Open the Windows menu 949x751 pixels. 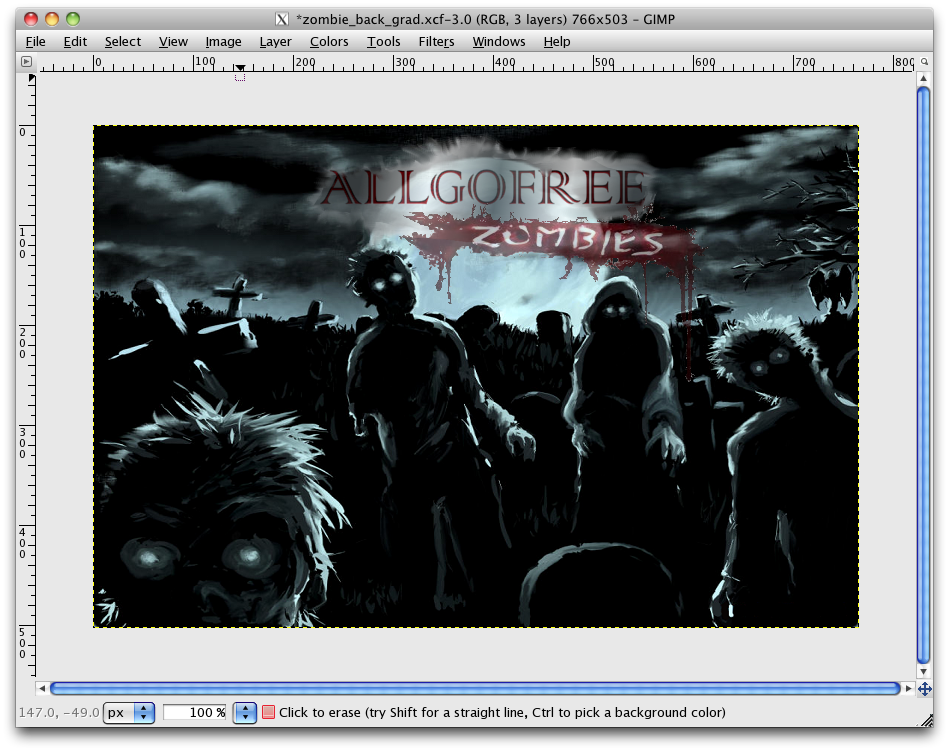(x=499, y=42)
